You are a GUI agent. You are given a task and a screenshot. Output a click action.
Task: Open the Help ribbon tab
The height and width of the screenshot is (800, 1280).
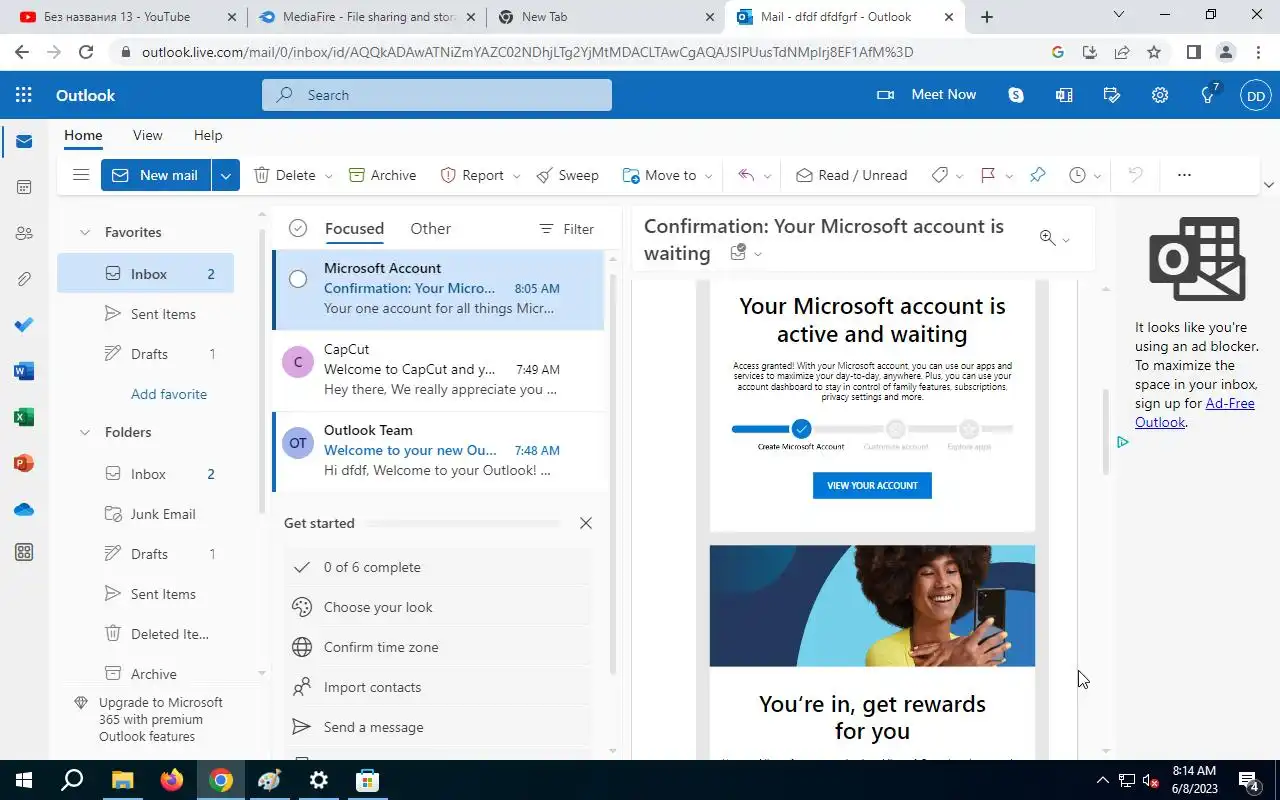click(x=208, y=135)
